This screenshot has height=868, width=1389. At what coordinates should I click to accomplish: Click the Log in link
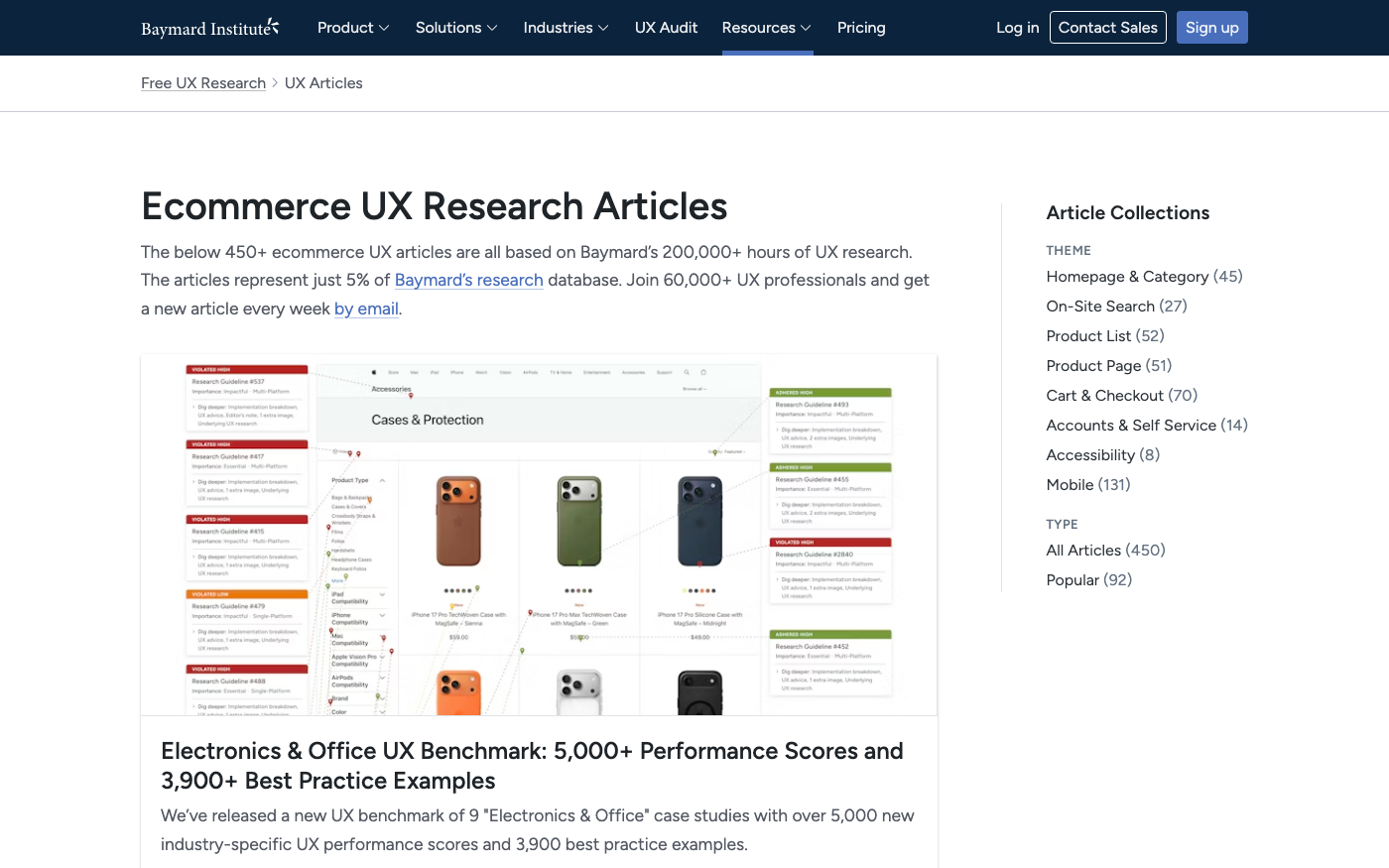(1017, 28)
